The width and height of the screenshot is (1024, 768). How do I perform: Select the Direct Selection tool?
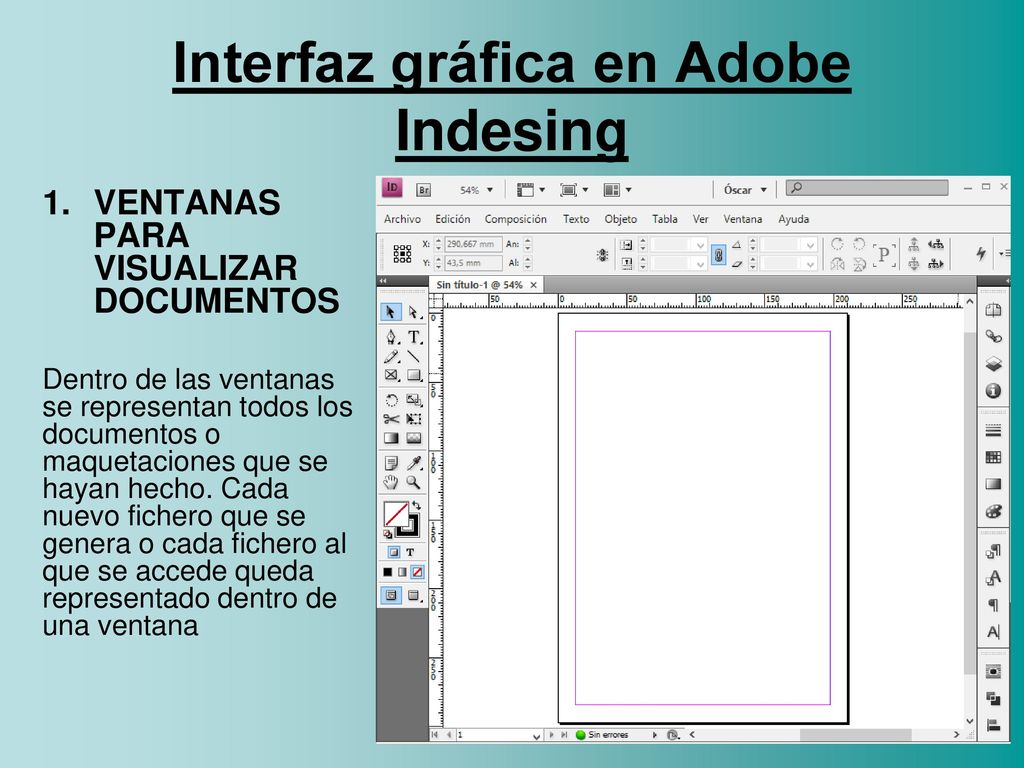[x=413, y=312]
